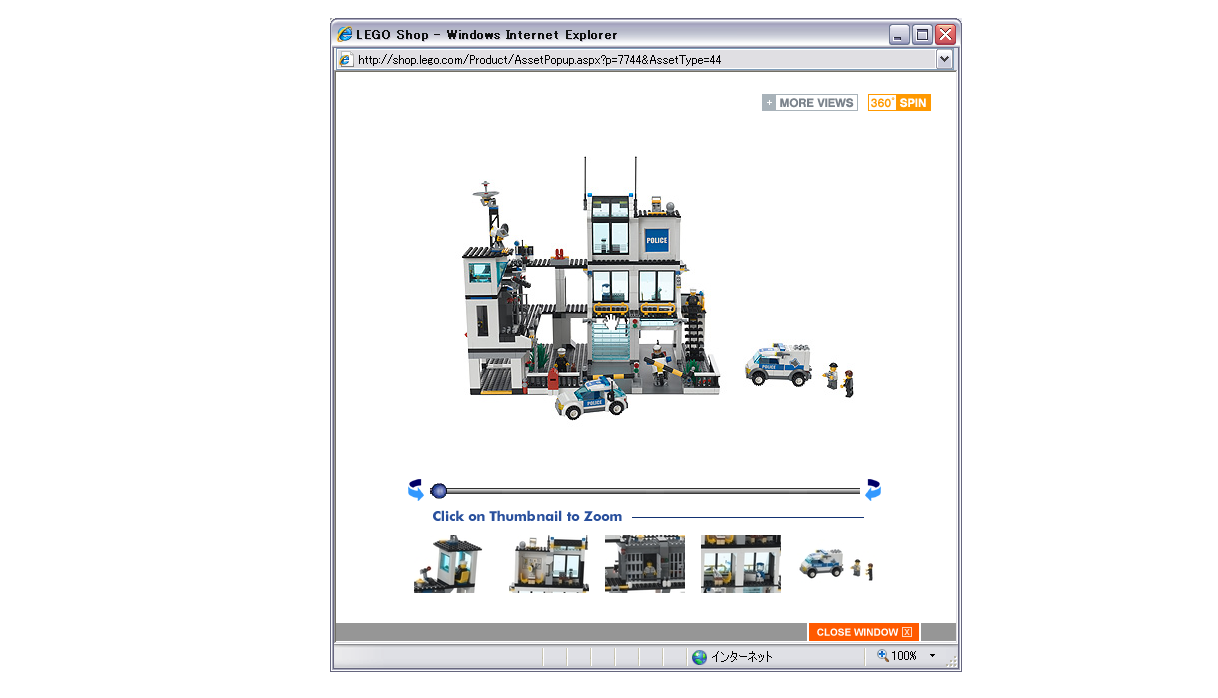Click the plus icon beside MORE VIEWS
1218x698 pixels.
point(768,102)
